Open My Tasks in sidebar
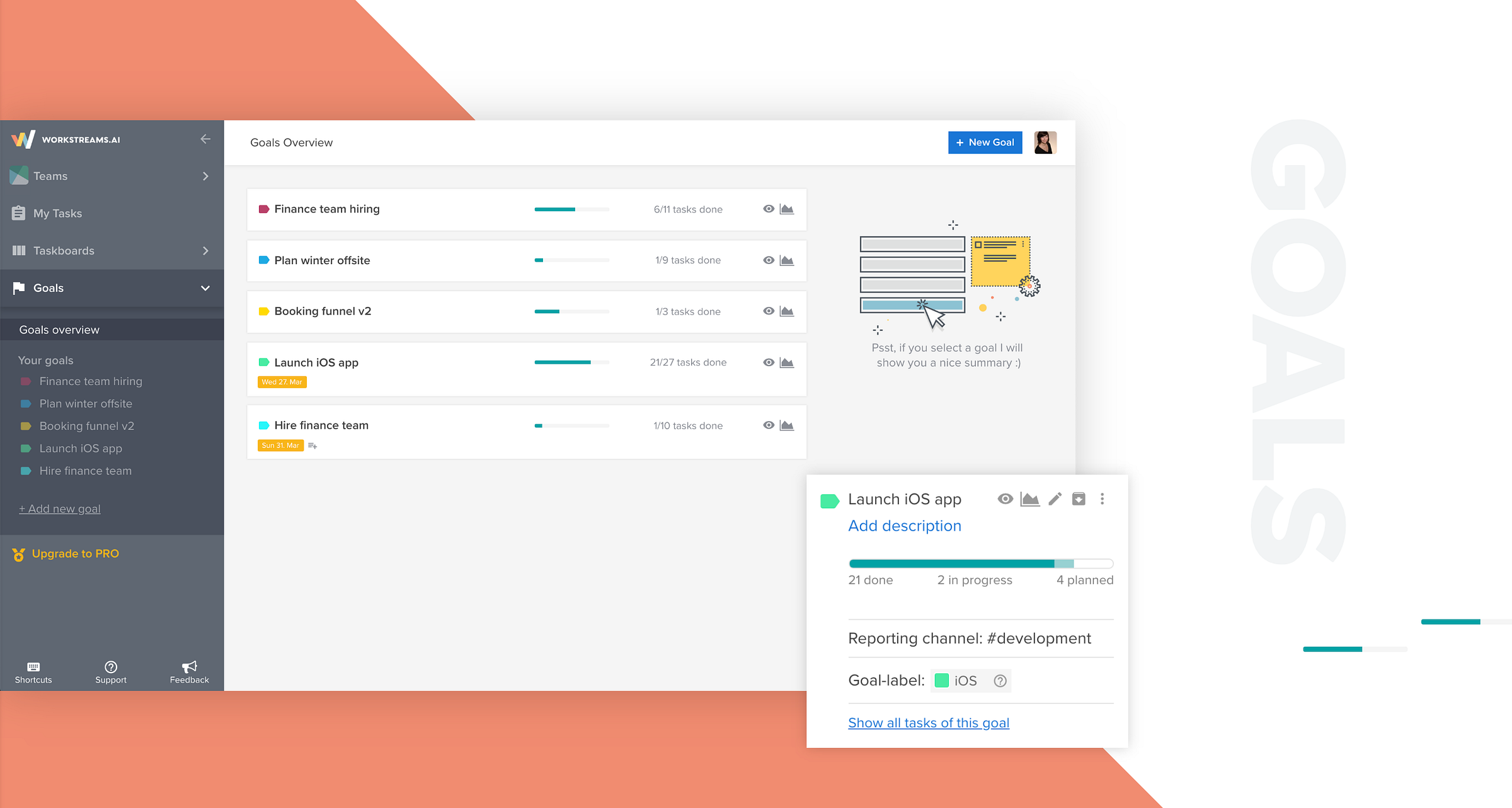1512x808 pixels. coord(57,214)
